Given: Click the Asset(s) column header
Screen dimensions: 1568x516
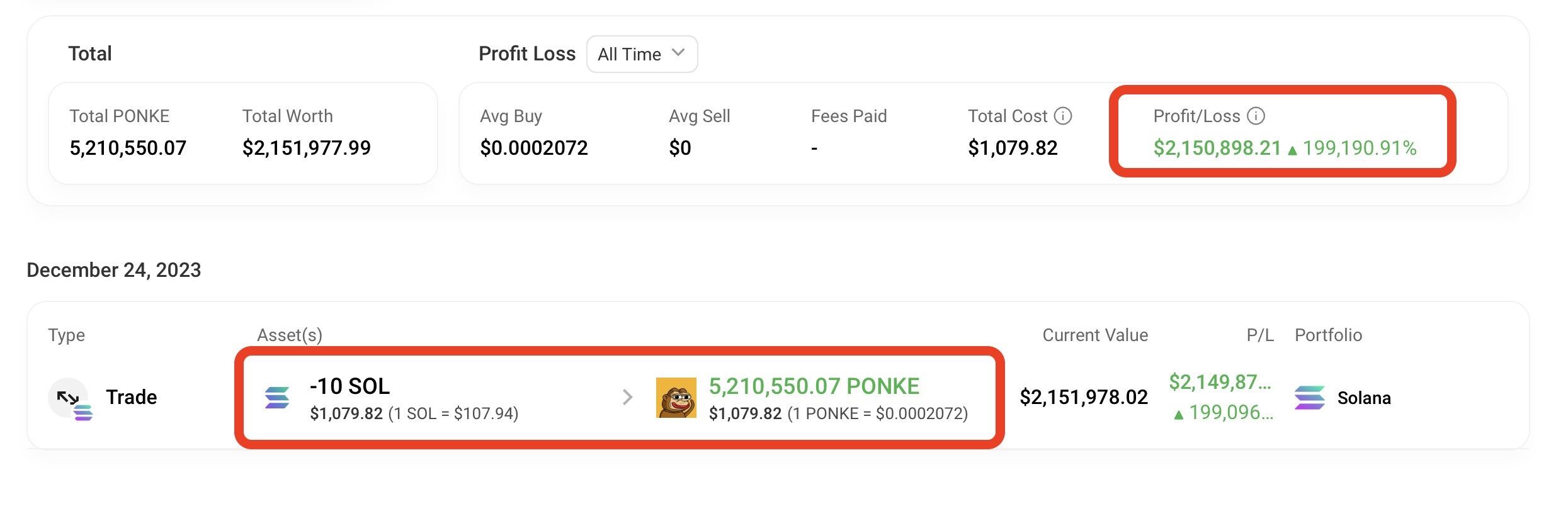Looking at the screenshot, I should (289, 335).
